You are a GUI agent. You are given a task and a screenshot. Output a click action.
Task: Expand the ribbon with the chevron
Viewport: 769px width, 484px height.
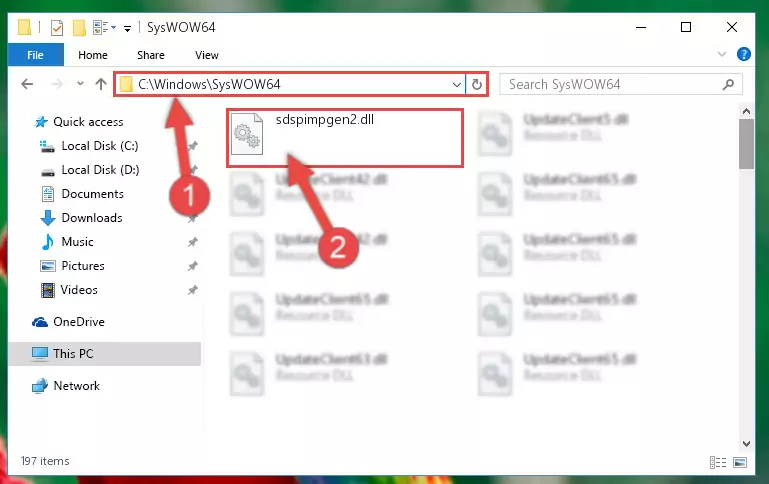[x=721, y=54]
